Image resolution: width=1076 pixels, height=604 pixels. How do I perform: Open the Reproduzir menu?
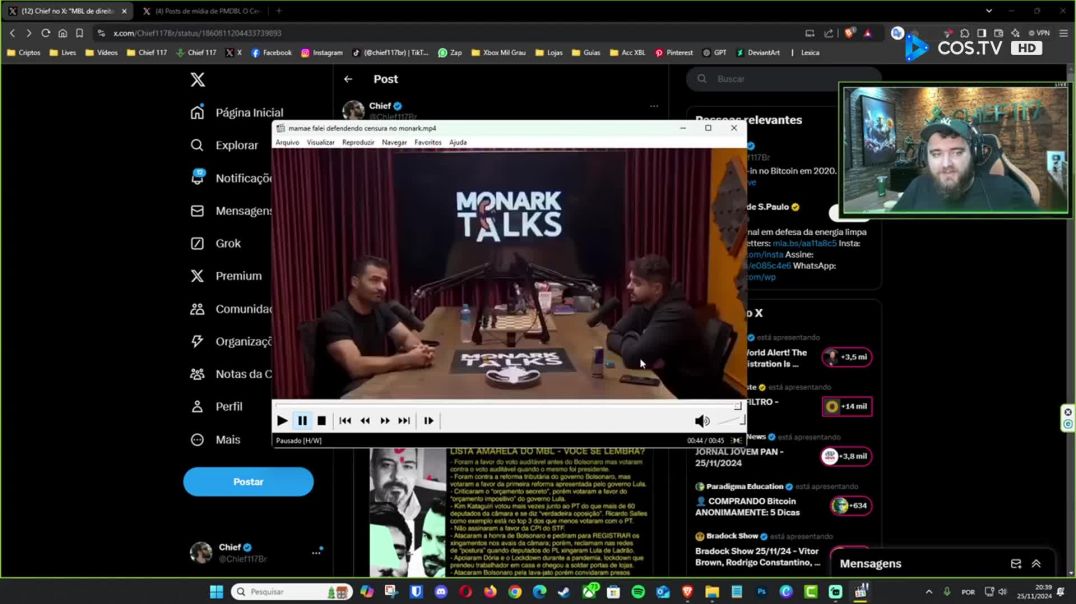(358, 142)
